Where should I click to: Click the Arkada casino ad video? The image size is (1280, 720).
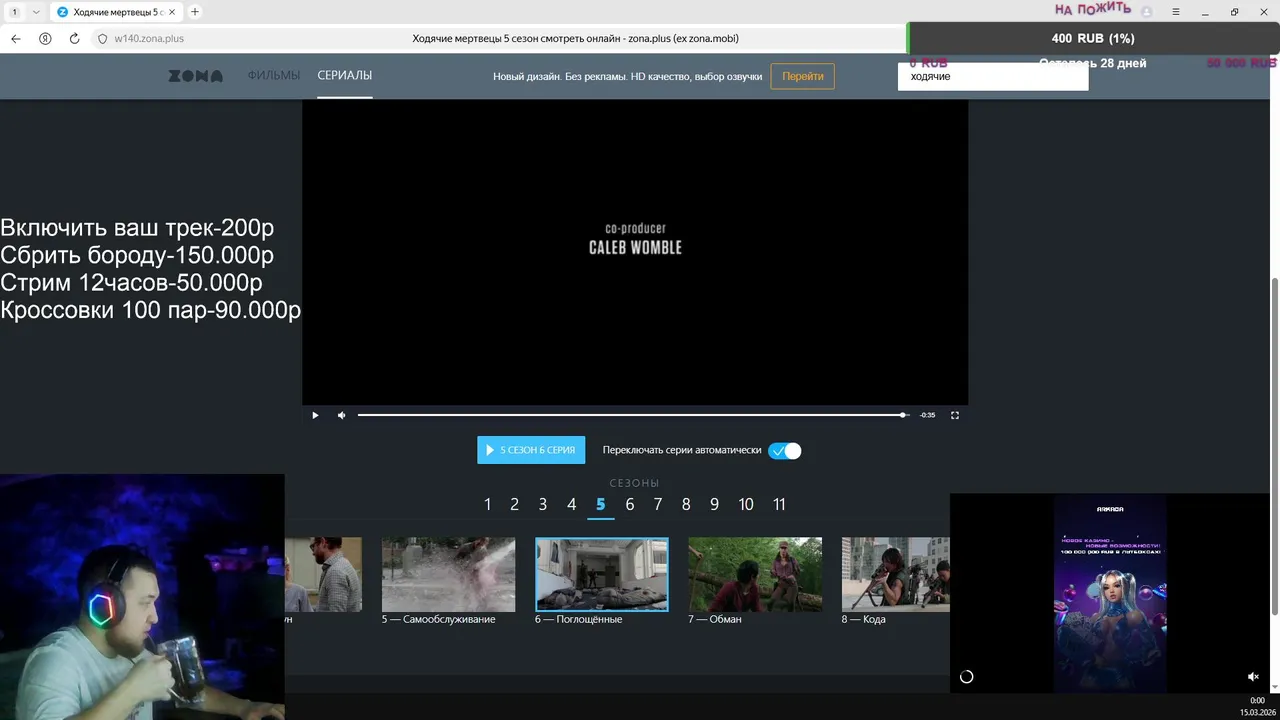point(1110,593)
